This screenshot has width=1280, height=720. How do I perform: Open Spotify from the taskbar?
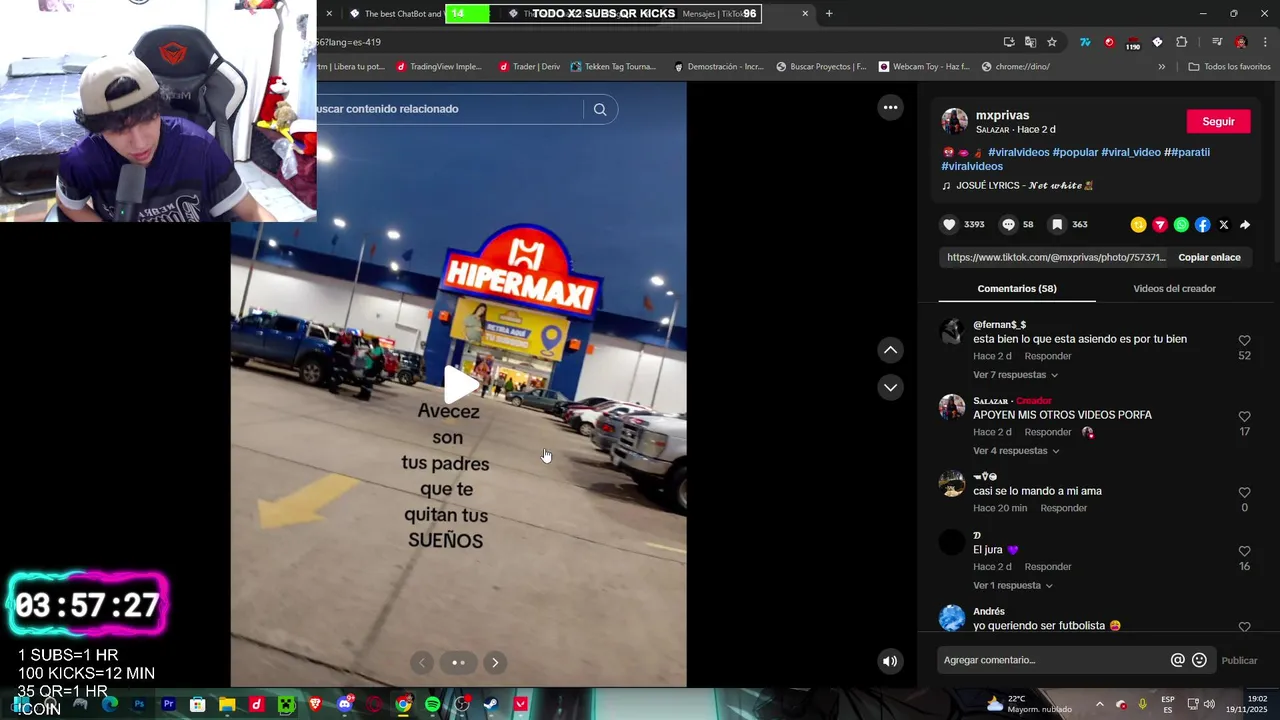[432, 704]
